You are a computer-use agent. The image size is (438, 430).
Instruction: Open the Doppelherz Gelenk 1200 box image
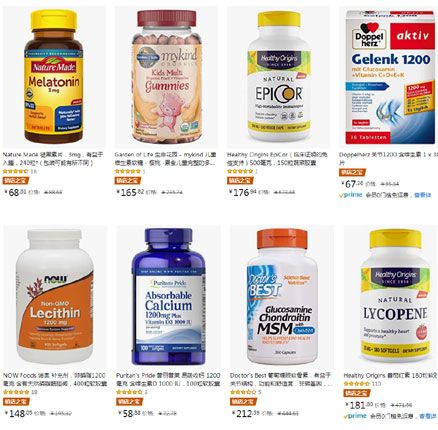coord(391,77)
